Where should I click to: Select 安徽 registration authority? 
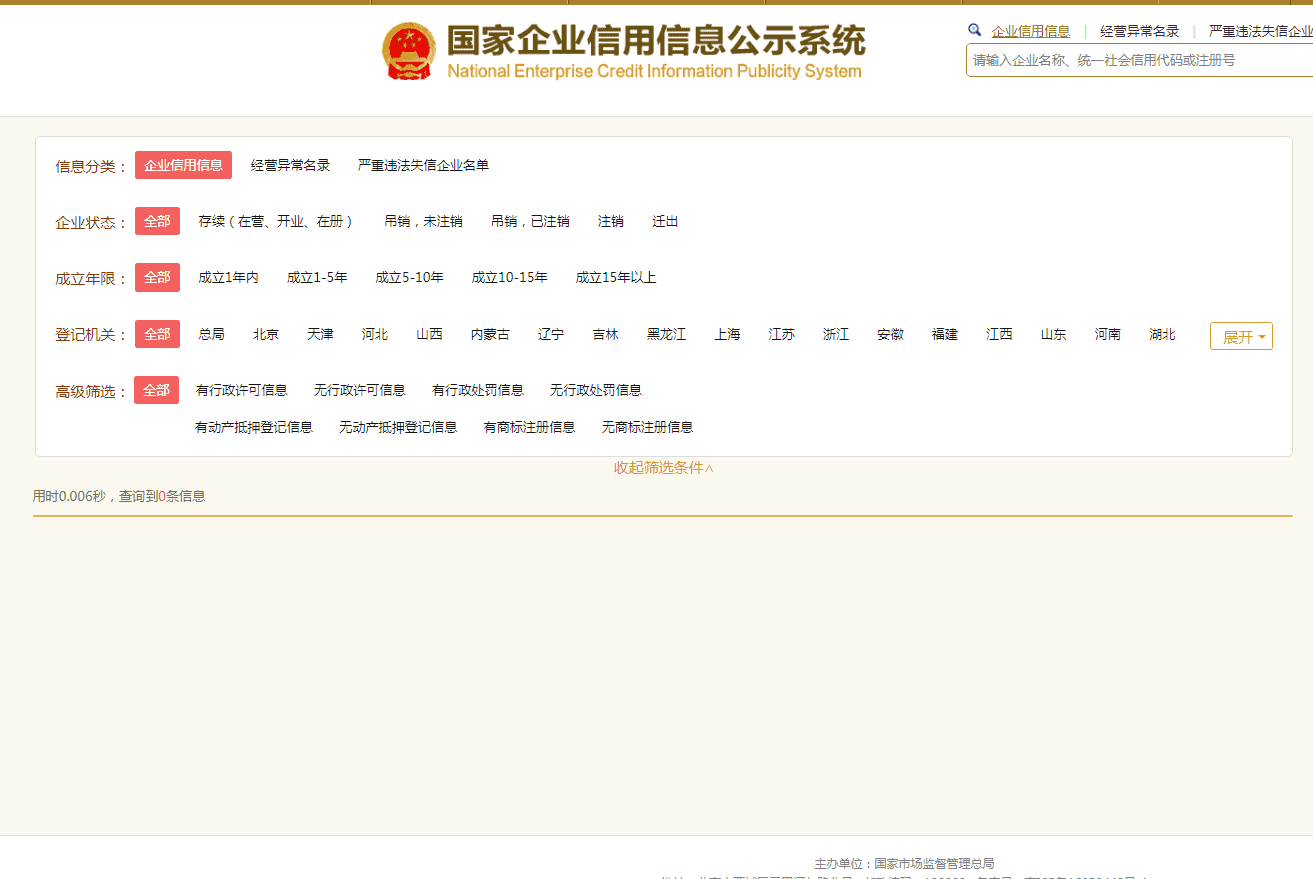tap(890, 334)
